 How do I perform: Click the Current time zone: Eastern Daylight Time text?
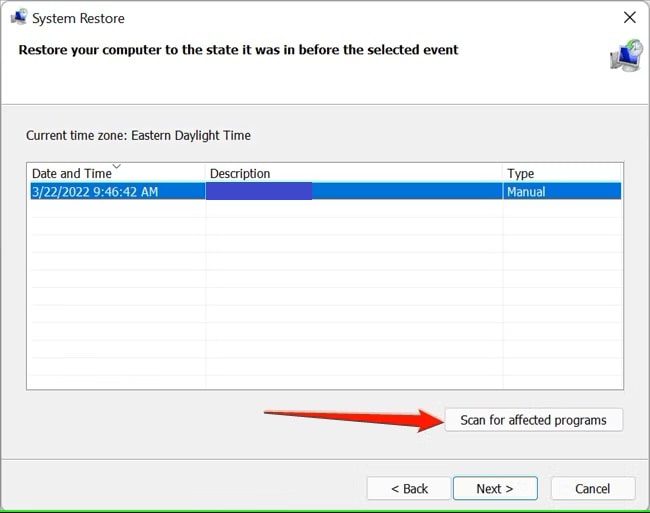pos(138,136)
